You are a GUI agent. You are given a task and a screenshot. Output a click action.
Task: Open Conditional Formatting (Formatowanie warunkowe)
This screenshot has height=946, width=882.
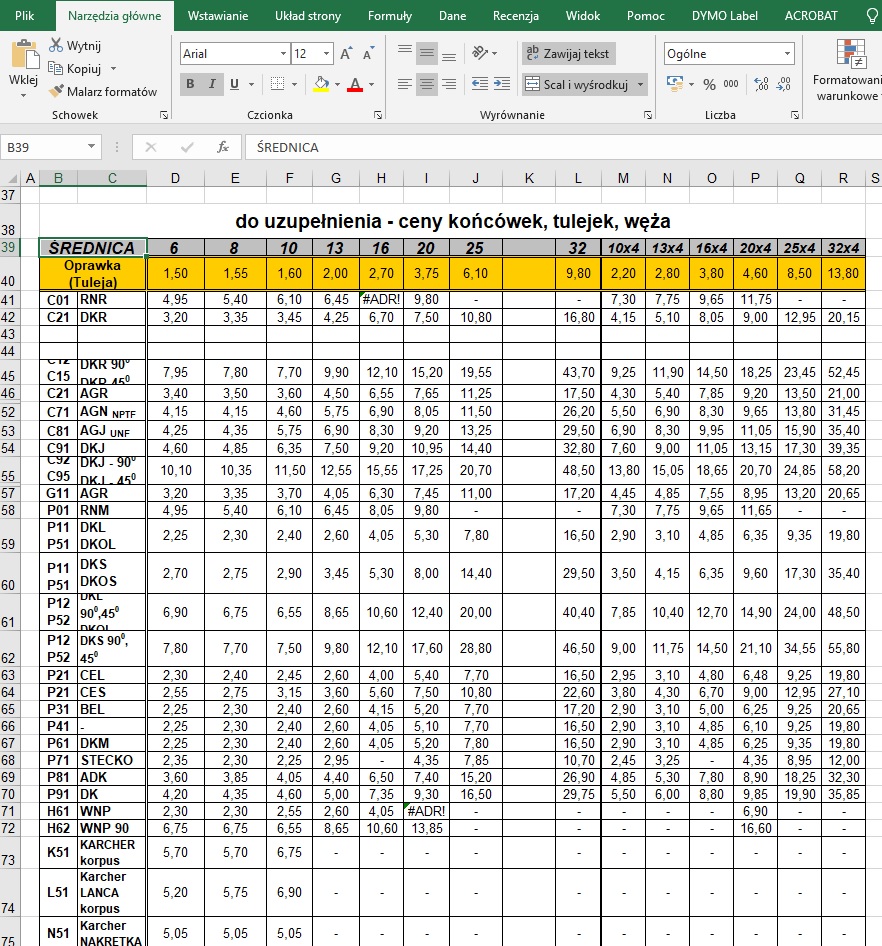pos(848,70)
